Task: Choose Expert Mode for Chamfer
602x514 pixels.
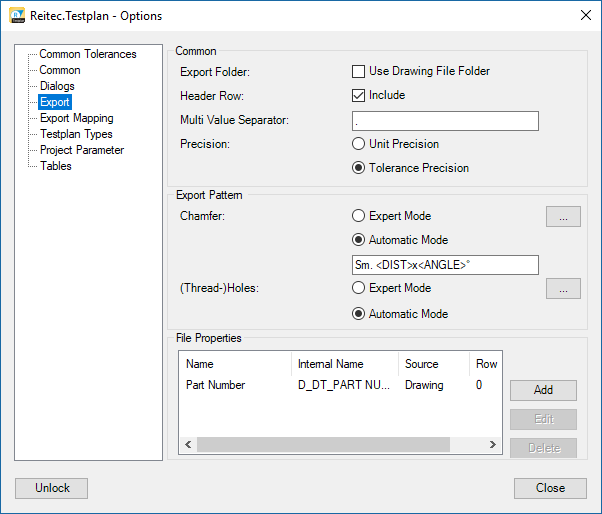Action: (359, 216)
